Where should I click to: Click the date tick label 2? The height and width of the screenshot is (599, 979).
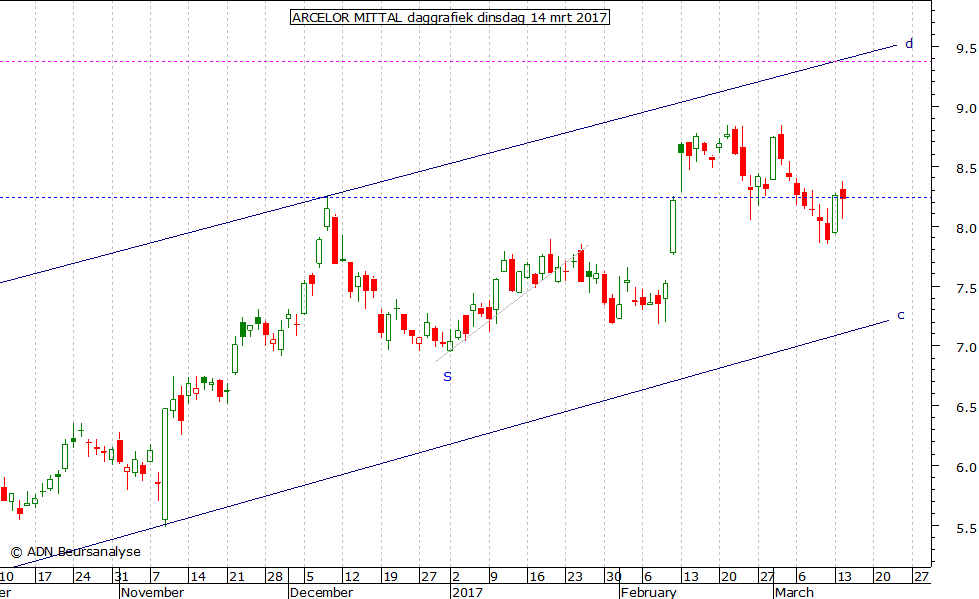point(455,577)
